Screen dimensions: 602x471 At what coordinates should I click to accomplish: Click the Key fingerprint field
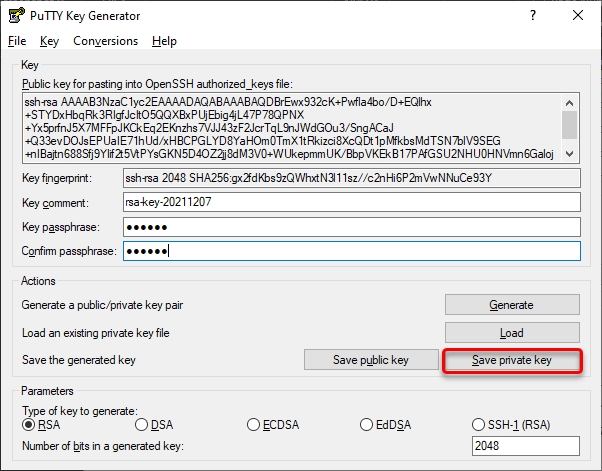(x=351, y=178)
